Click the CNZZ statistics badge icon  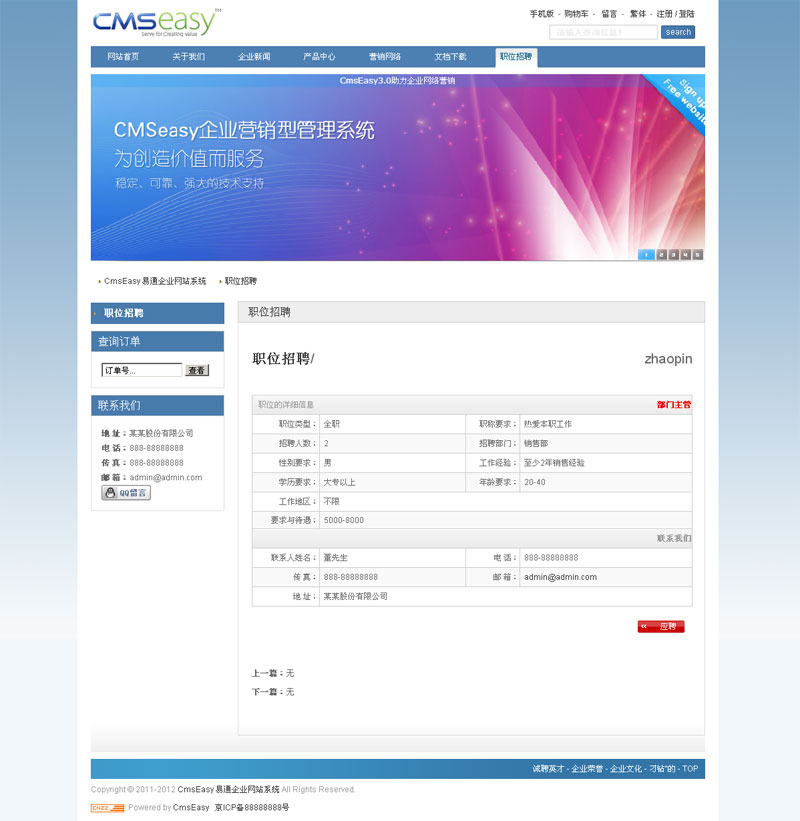107,807
